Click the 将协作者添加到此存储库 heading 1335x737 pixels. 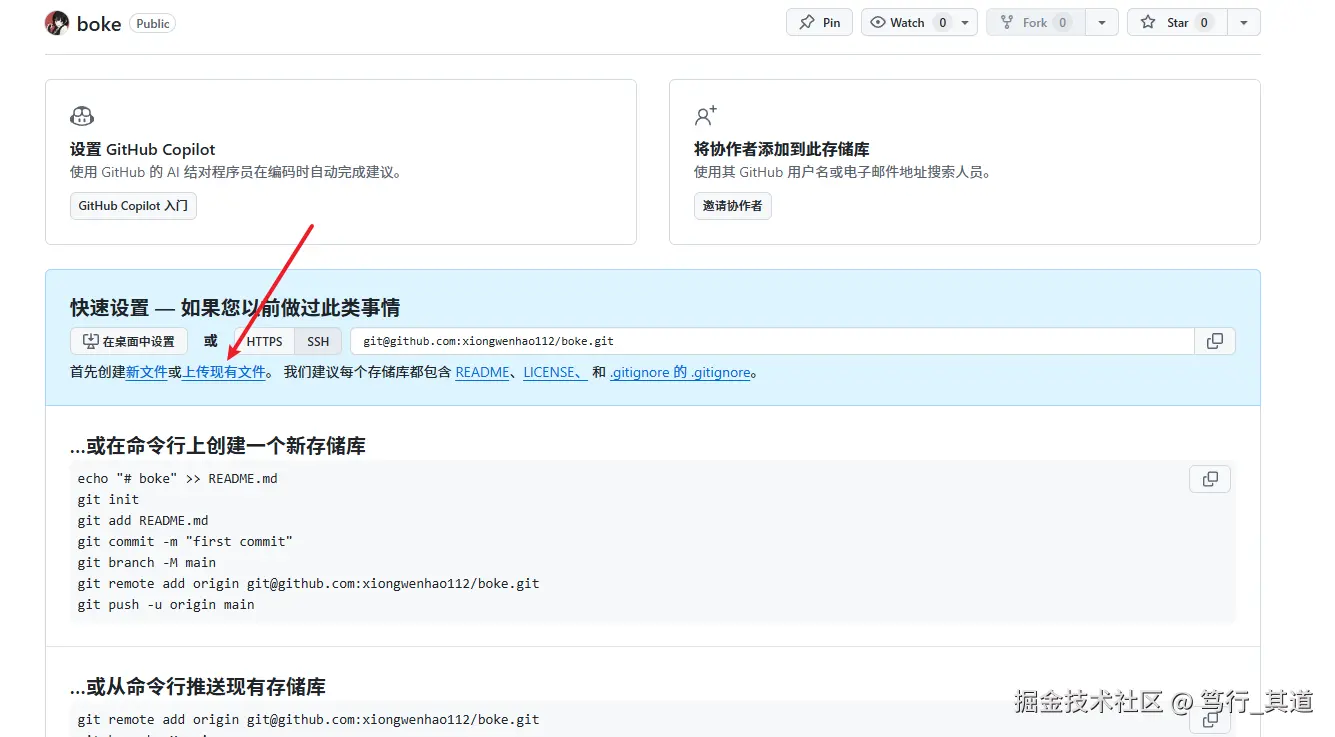coord(782,149)
